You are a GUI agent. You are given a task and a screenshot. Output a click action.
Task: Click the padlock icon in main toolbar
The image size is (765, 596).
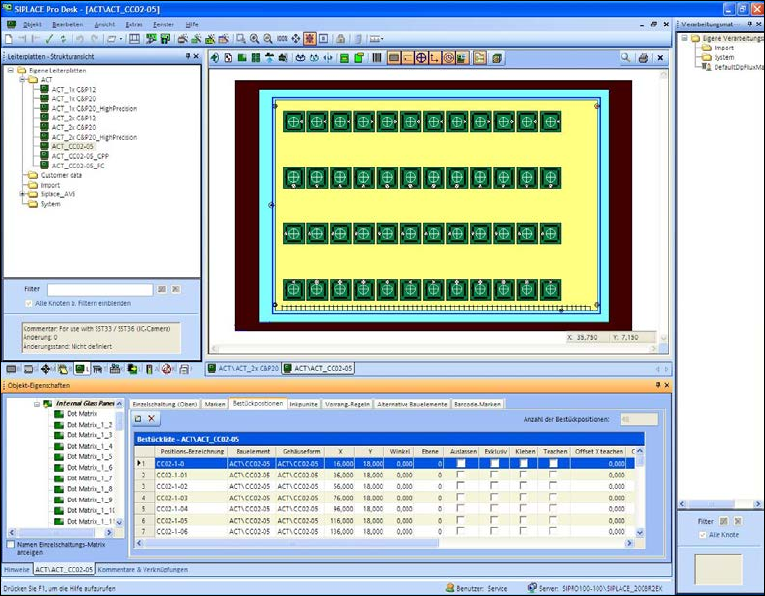(341, 39)
